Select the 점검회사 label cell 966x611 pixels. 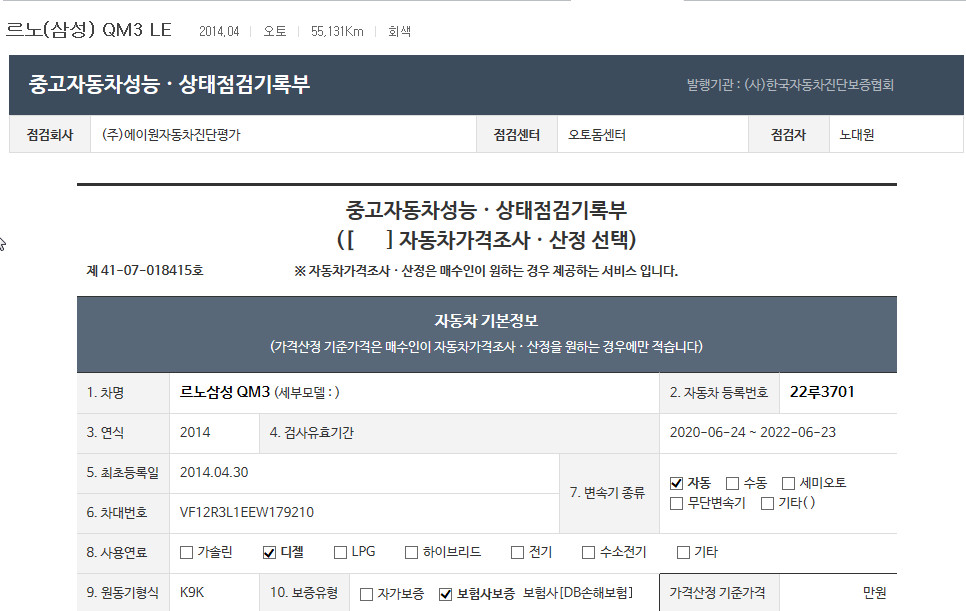pos(50,134)
